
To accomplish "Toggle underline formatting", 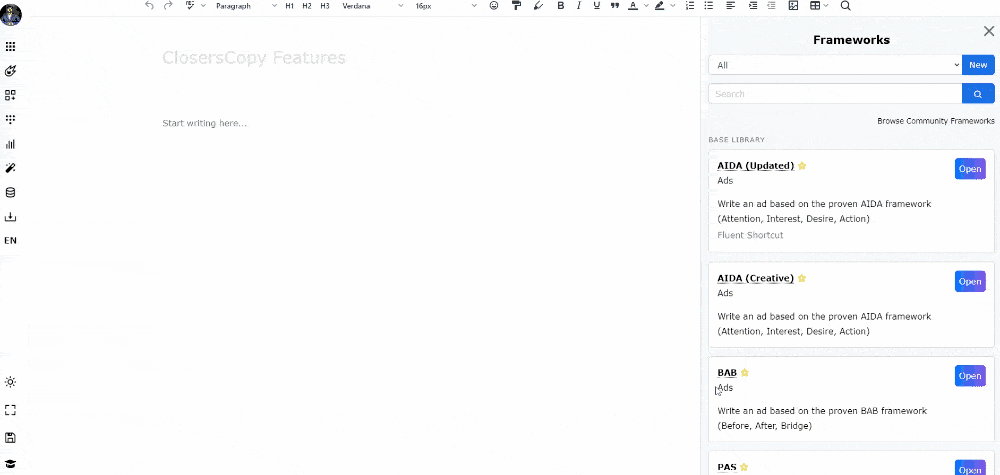I will point(597,6).
